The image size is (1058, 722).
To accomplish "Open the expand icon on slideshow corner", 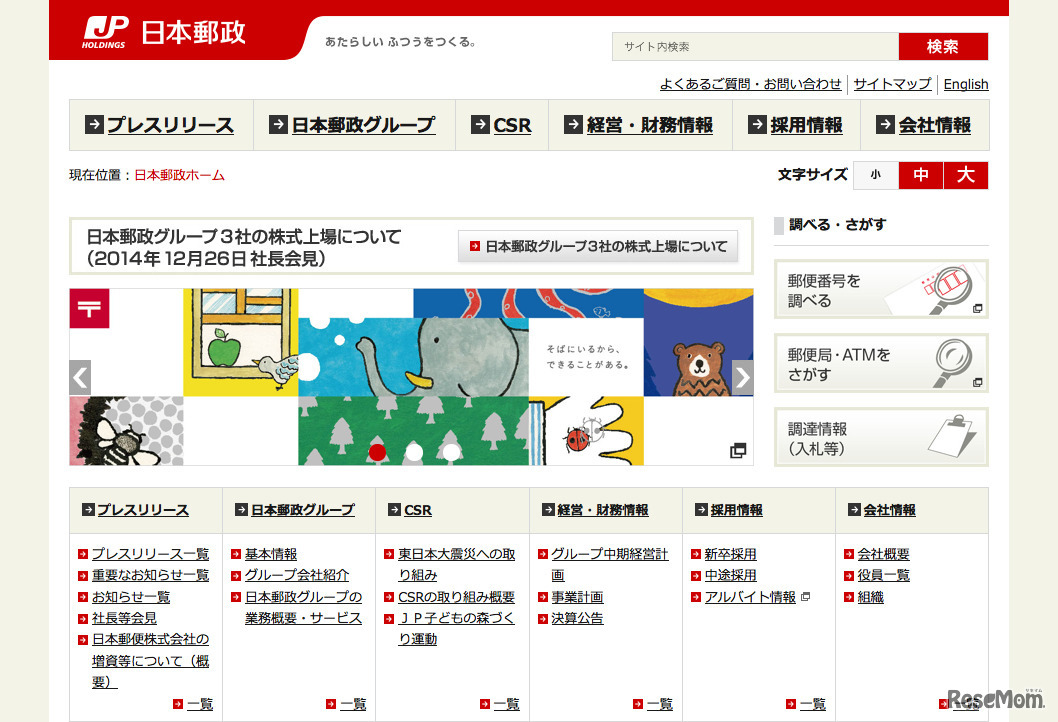I will click(738, 451).
